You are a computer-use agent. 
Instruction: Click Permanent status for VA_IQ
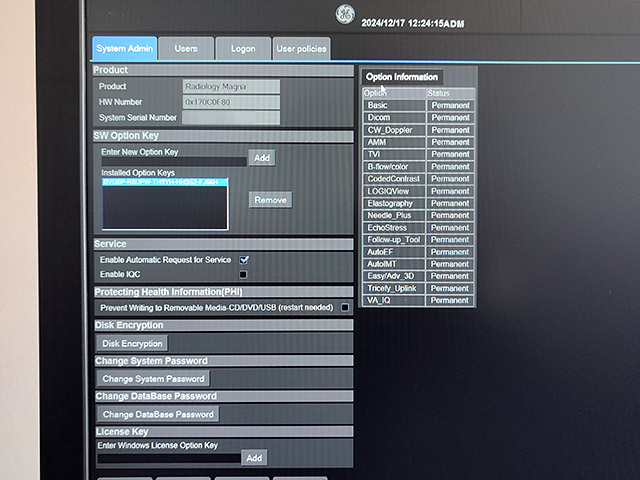click(x=450, y=300)
